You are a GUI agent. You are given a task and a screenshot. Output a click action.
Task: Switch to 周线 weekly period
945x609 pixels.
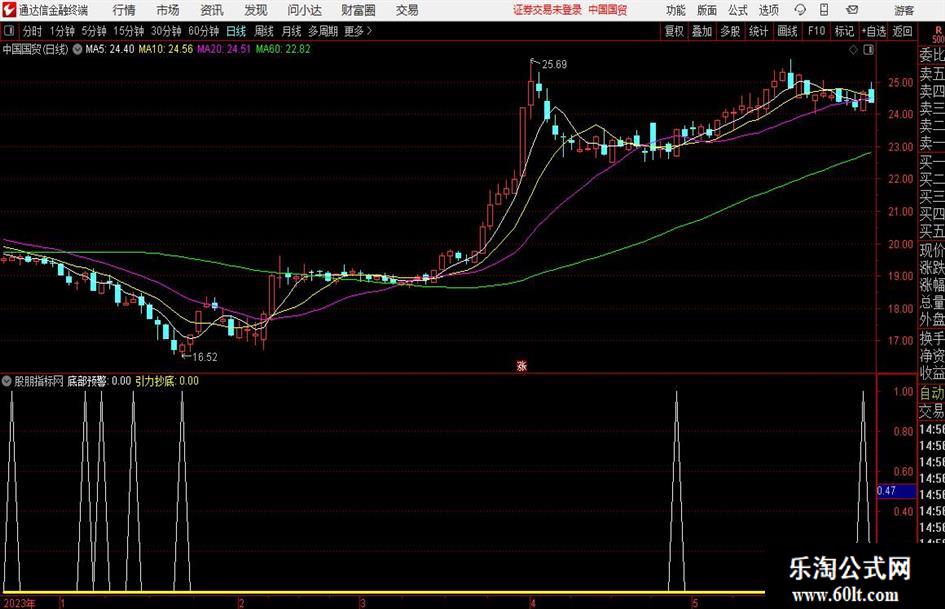tap(263, 31)
